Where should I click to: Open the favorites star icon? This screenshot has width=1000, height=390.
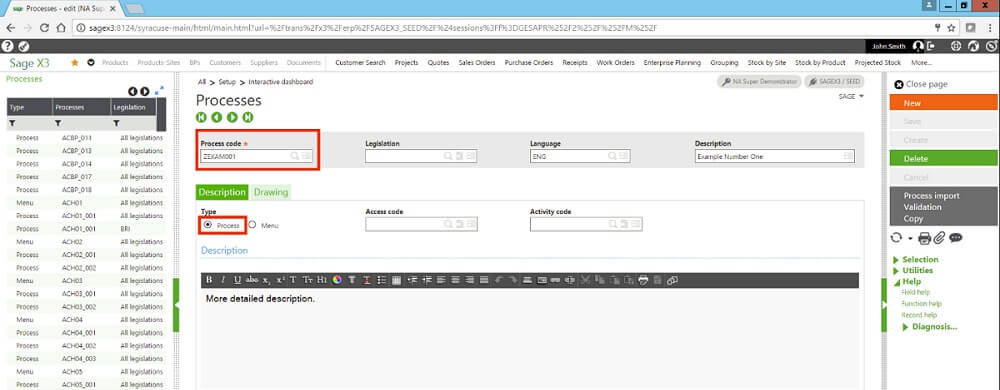coord(75,62)
